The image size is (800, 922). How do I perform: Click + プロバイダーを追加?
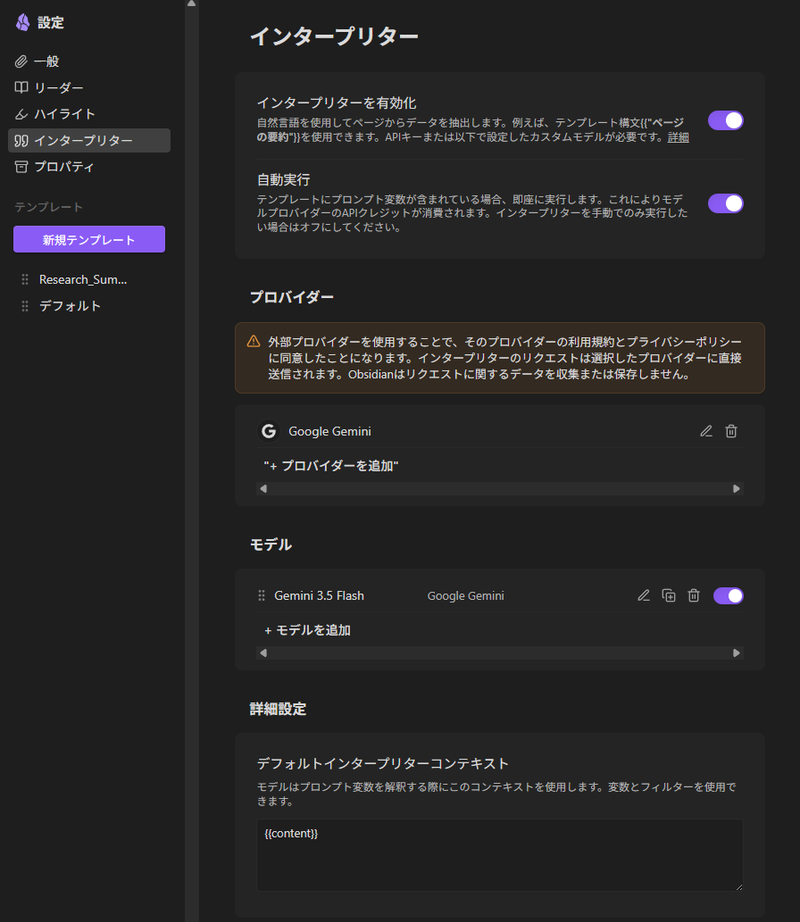point(331,466)
